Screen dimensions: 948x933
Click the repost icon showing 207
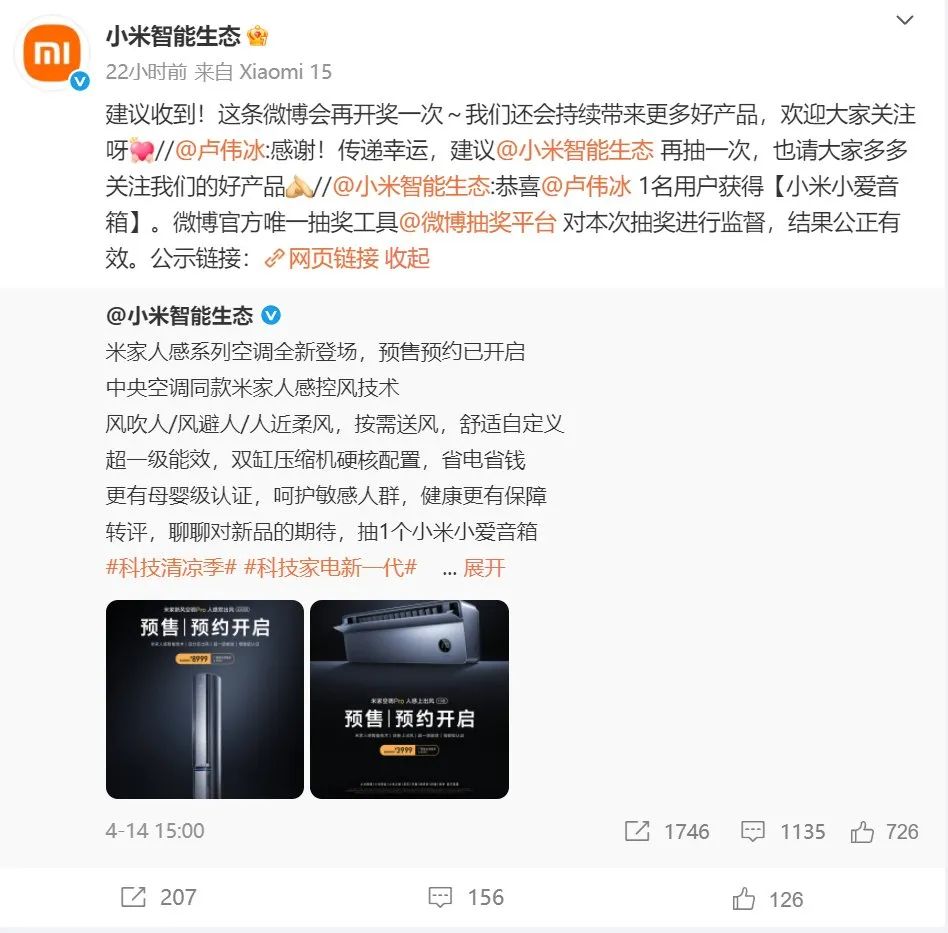coord(134,897)
